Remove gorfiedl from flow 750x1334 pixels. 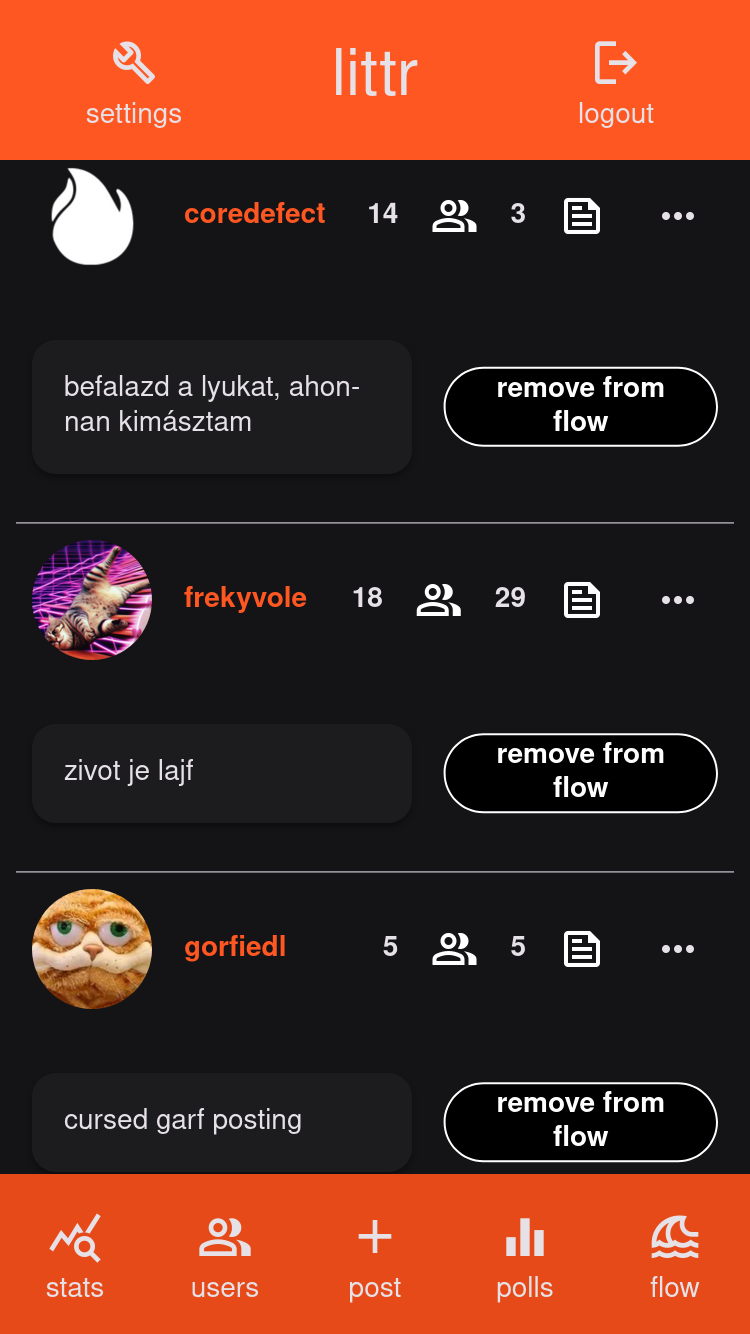[580, 1120]
